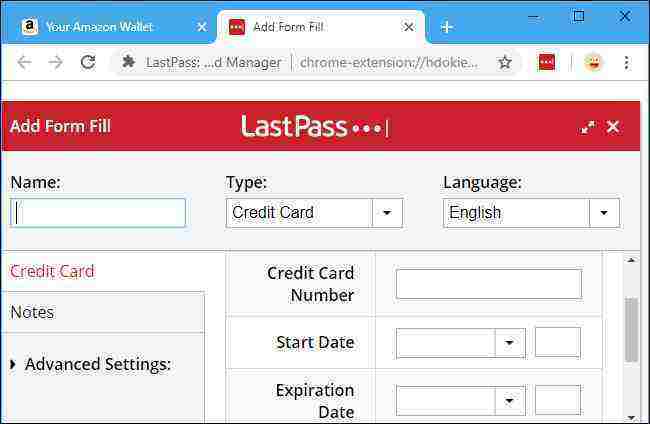The height and width of the screenshot is (424, 650).
Task: Reload the page with the refresh icon
Action: coord(88,63)
